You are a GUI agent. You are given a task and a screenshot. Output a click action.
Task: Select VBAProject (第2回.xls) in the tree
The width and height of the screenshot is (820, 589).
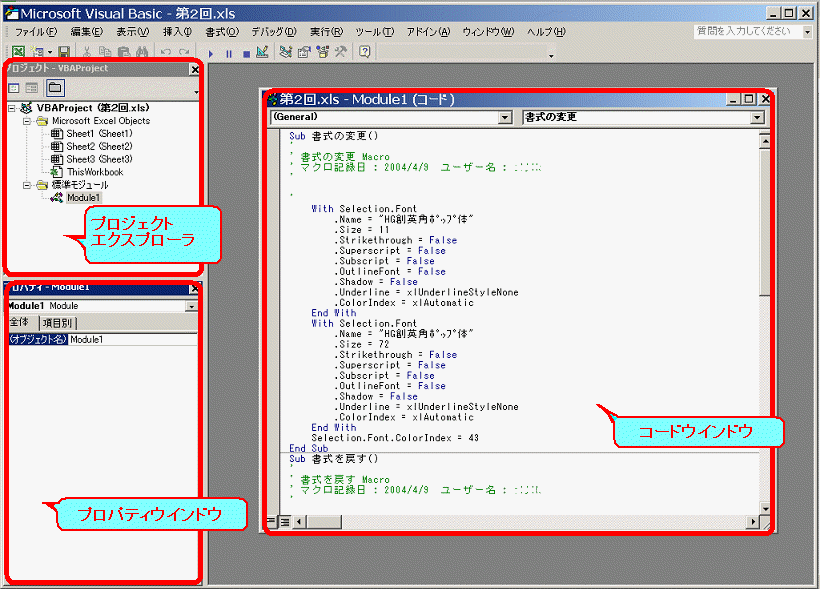(93, 108)
